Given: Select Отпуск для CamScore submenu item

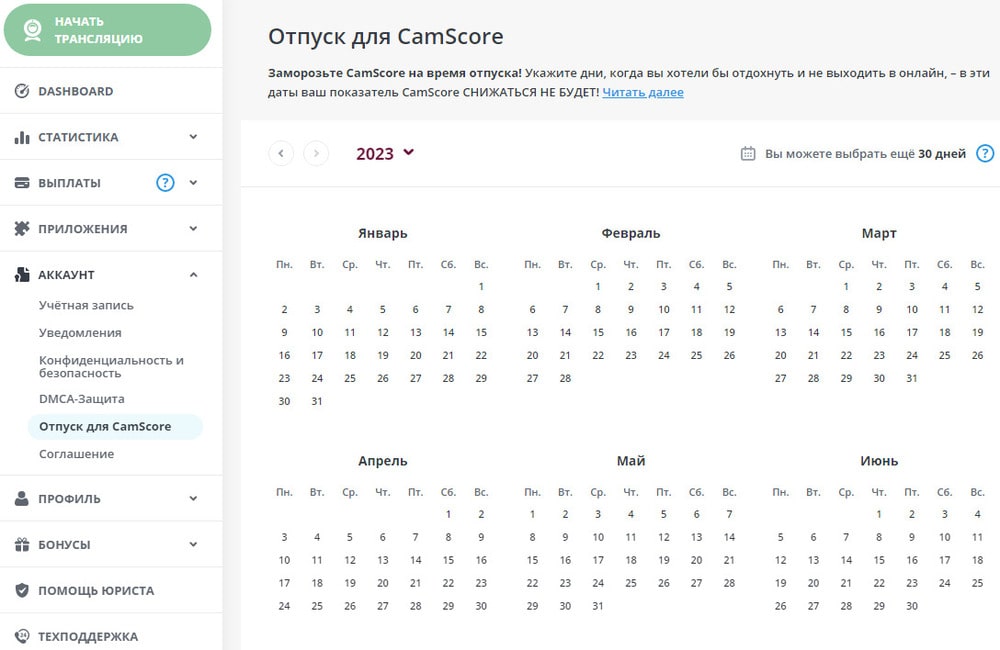Looking at the screenshot, I should click(x=115, y=426).
